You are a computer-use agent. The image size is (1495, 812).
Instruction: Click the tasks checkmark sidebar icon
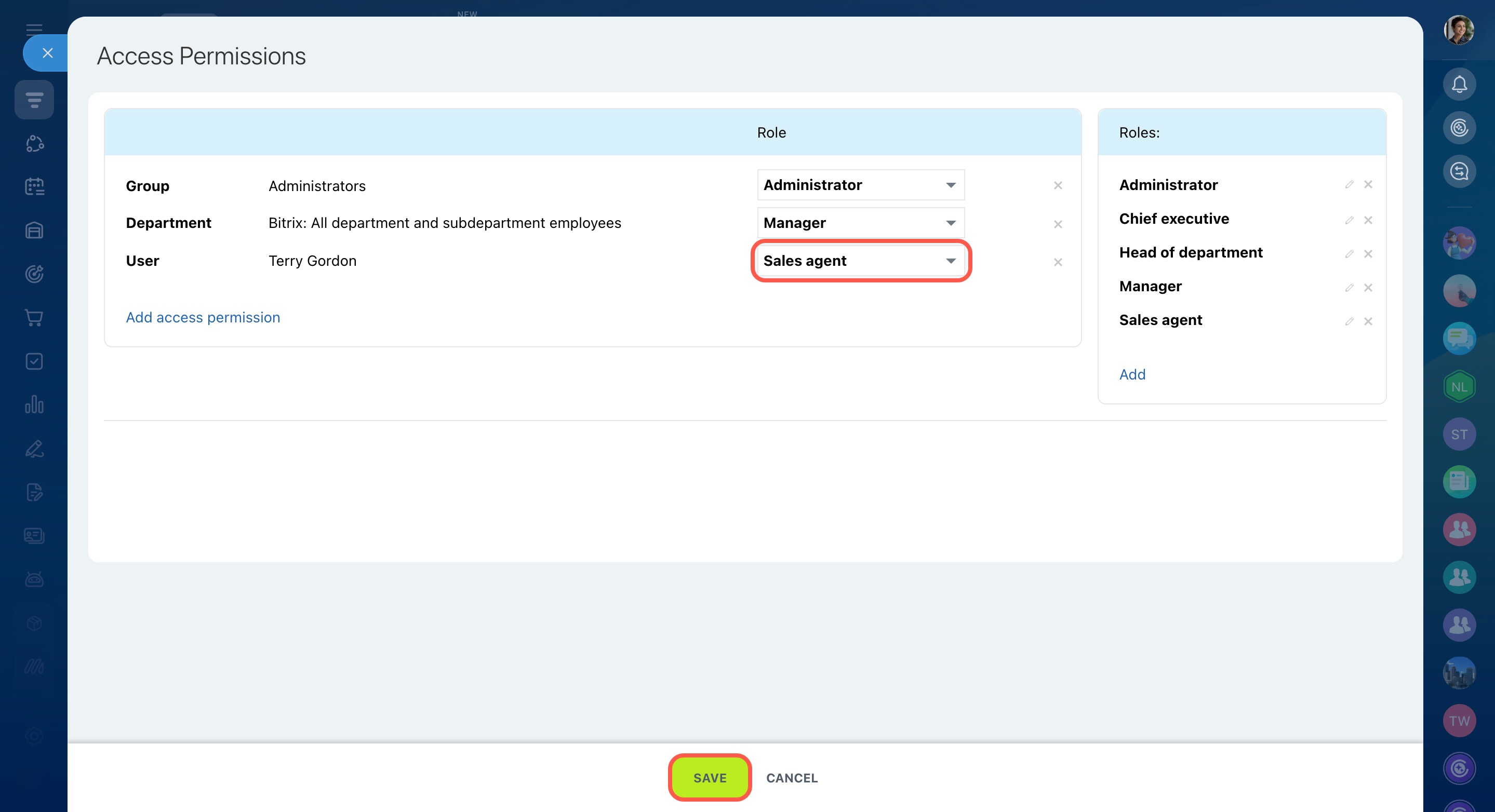[34, 361]
